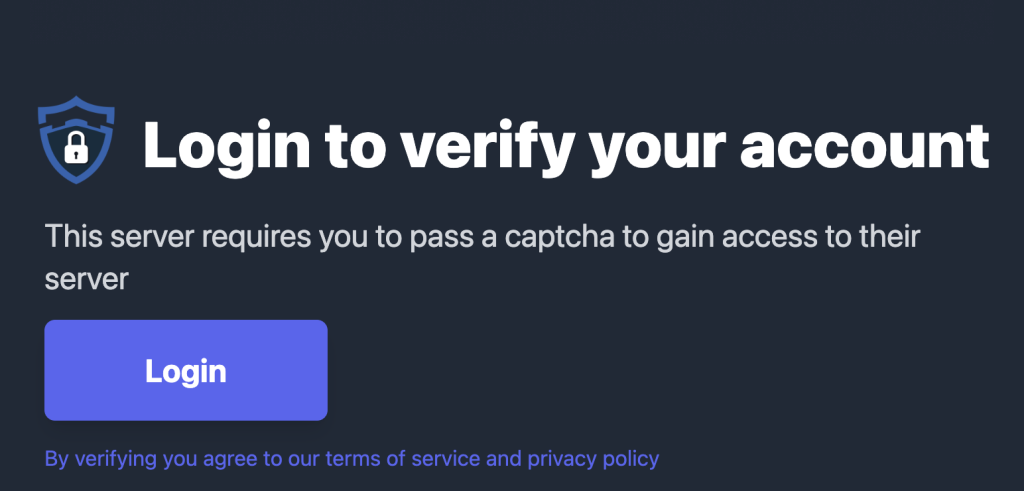
Task: Click the purple Login button
Action: 185,370
